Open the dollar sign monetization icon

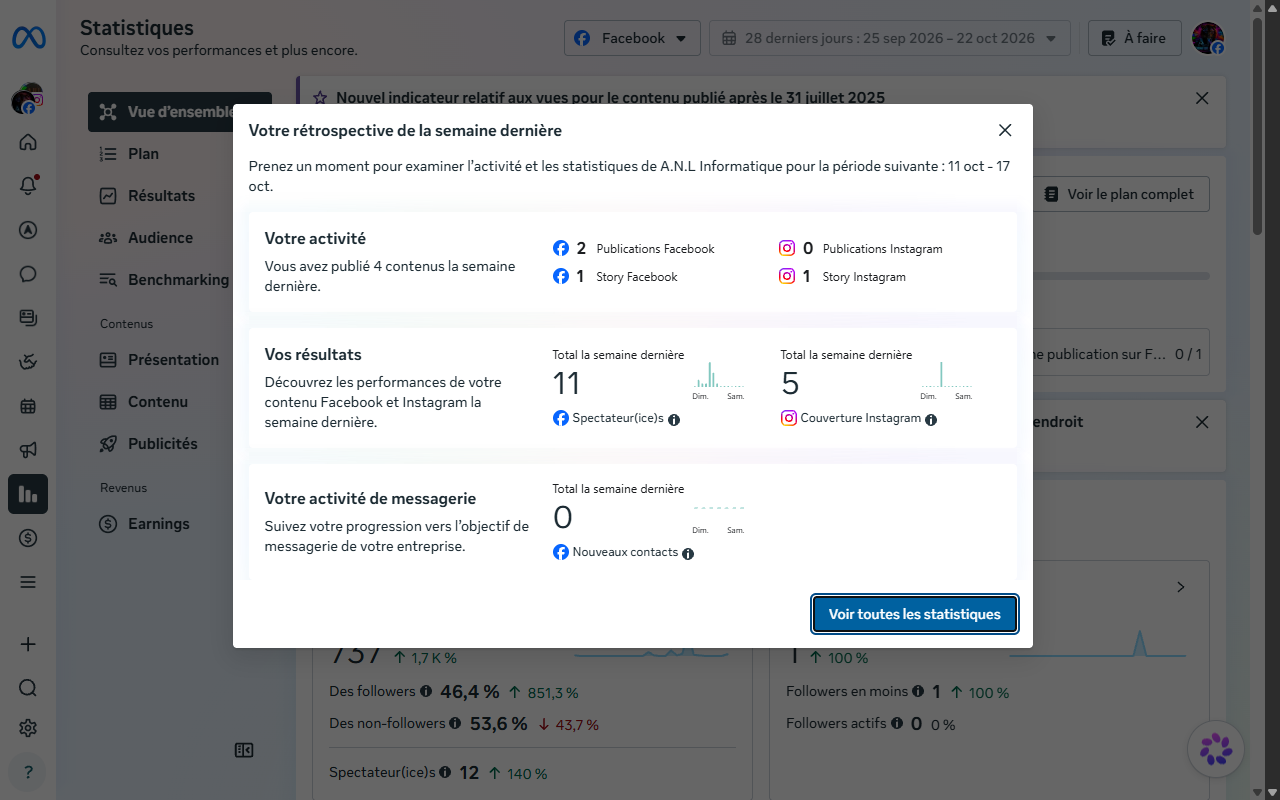(x=28, y=538)
